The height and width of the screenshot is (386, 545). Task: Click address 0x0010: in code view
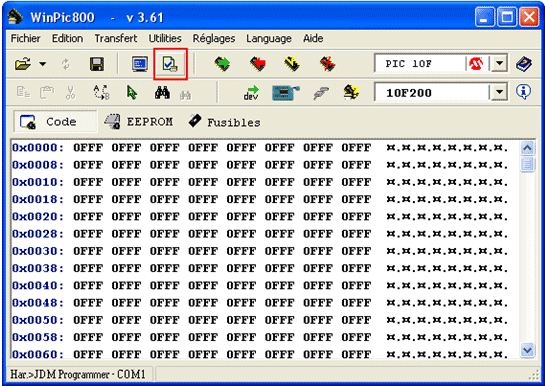point(38,182)
